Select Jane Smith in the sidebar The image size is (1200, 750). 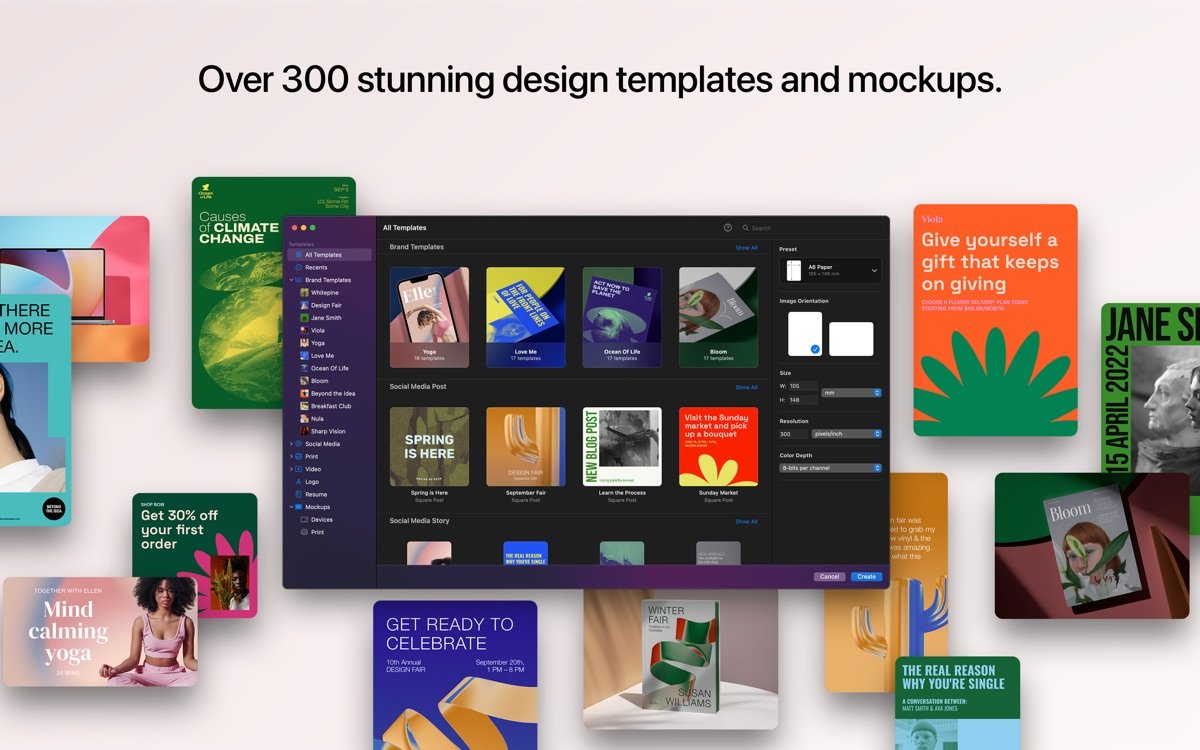pyautogui.click(x=325, y=318)
